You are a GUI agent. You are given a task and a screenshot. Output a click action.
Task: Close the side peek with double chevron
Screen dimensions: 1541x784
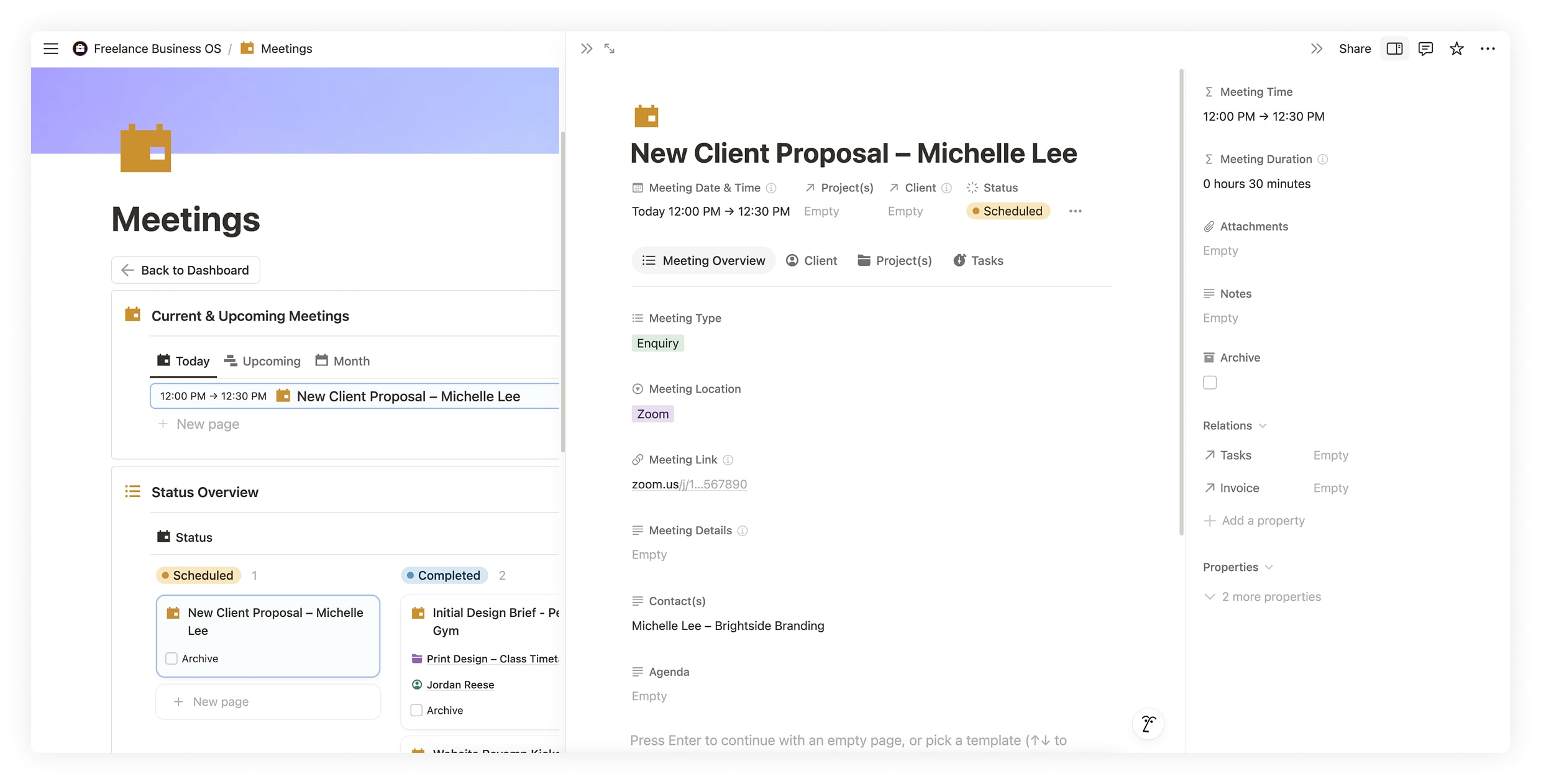586,48
